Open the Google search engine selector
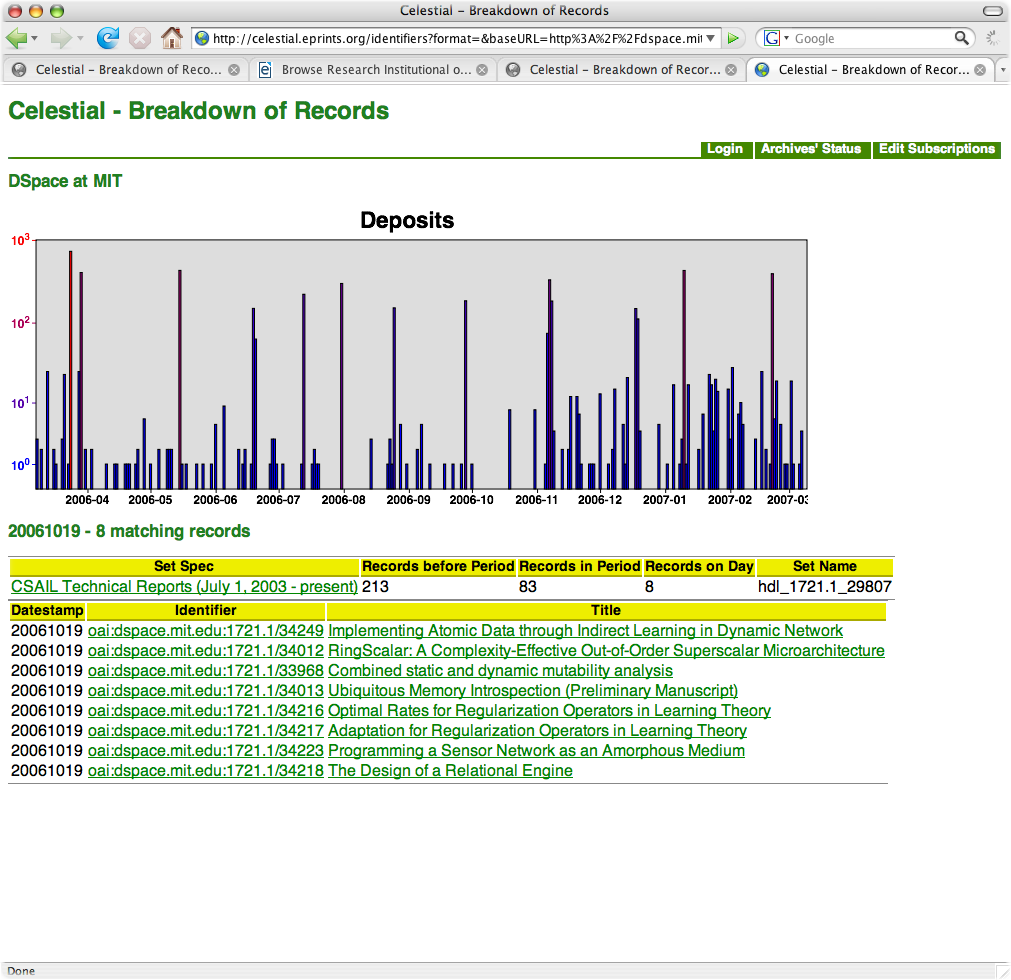Viewport: 1011px width, 980px height. (776, 39)
